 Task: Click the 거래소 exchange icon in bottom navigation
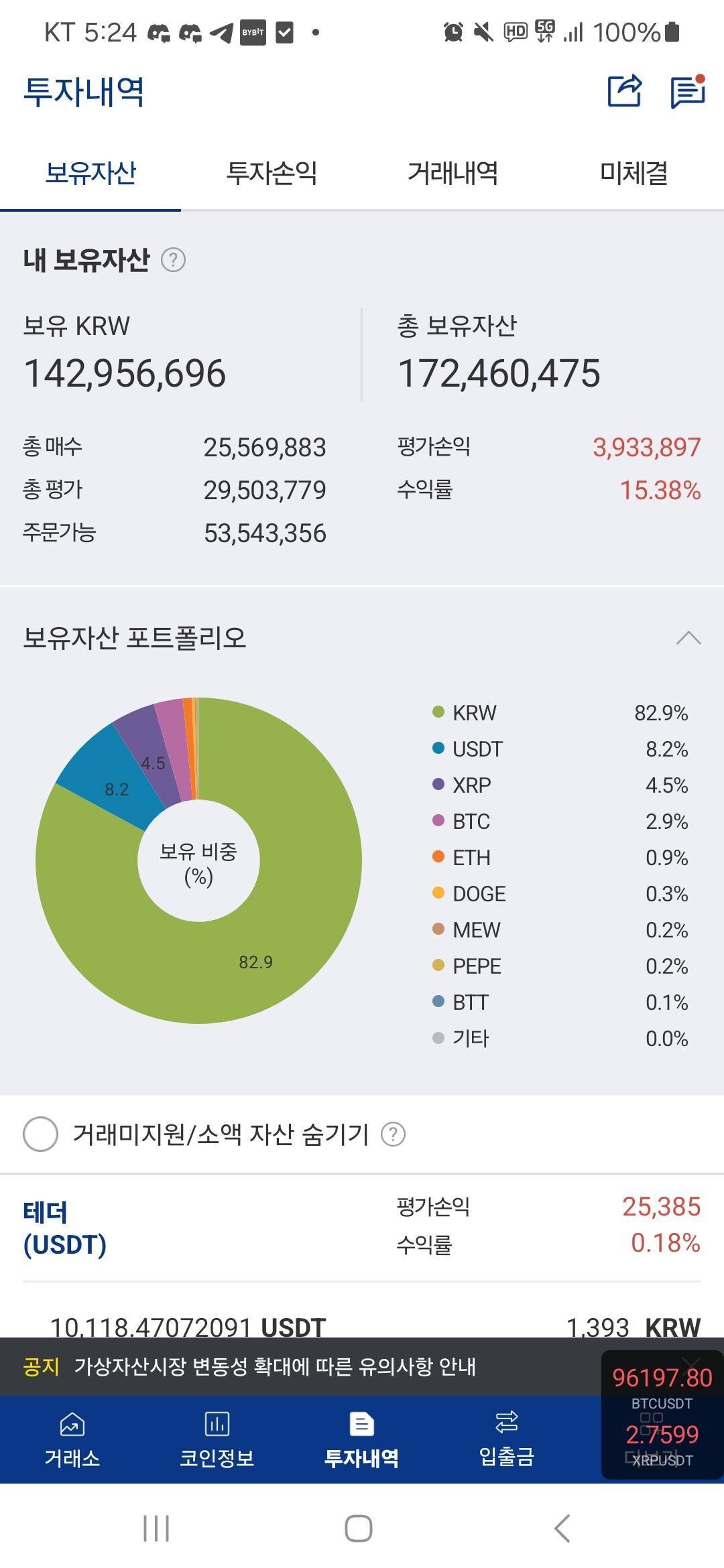point(72,1437)
